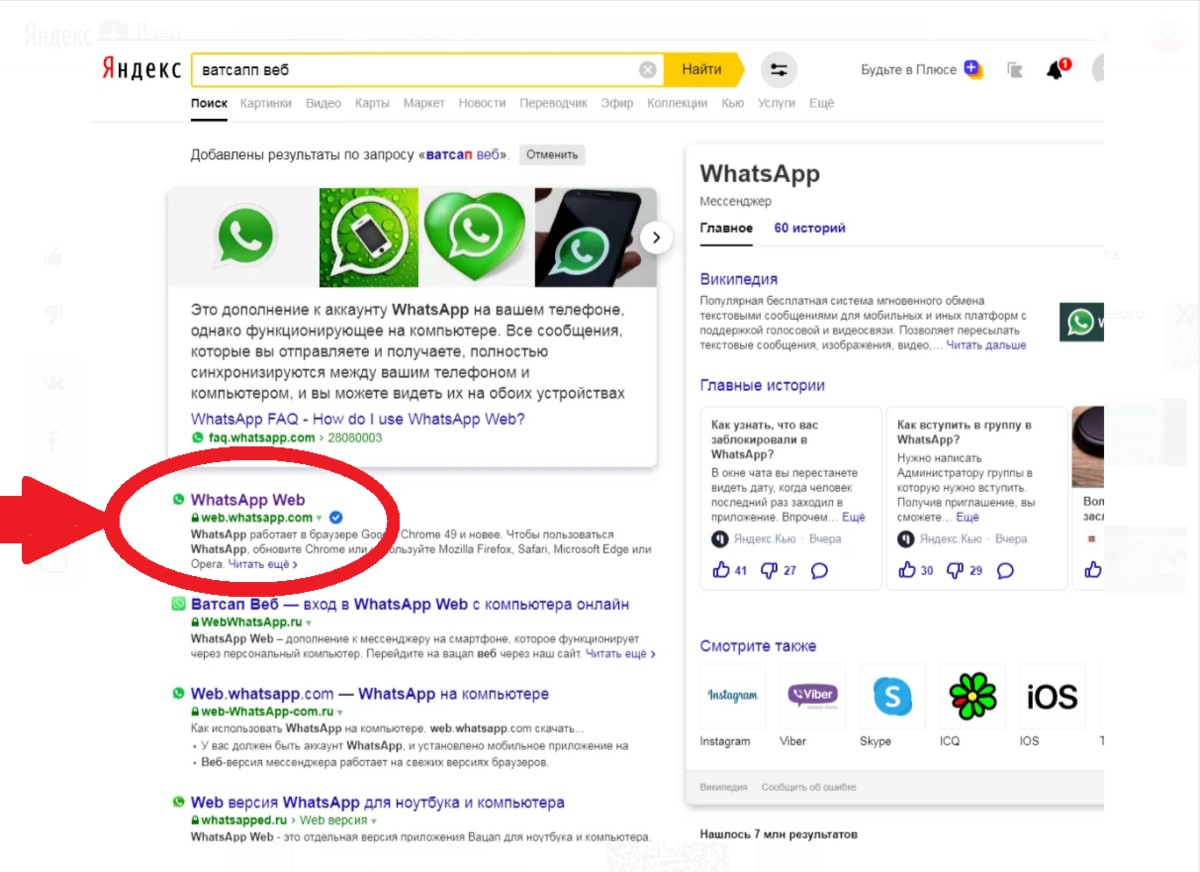Click favicon beside 'Ватсап Веб — вход' result
This screenshot has width=1200, height=872.
click(x=178, y=604)
